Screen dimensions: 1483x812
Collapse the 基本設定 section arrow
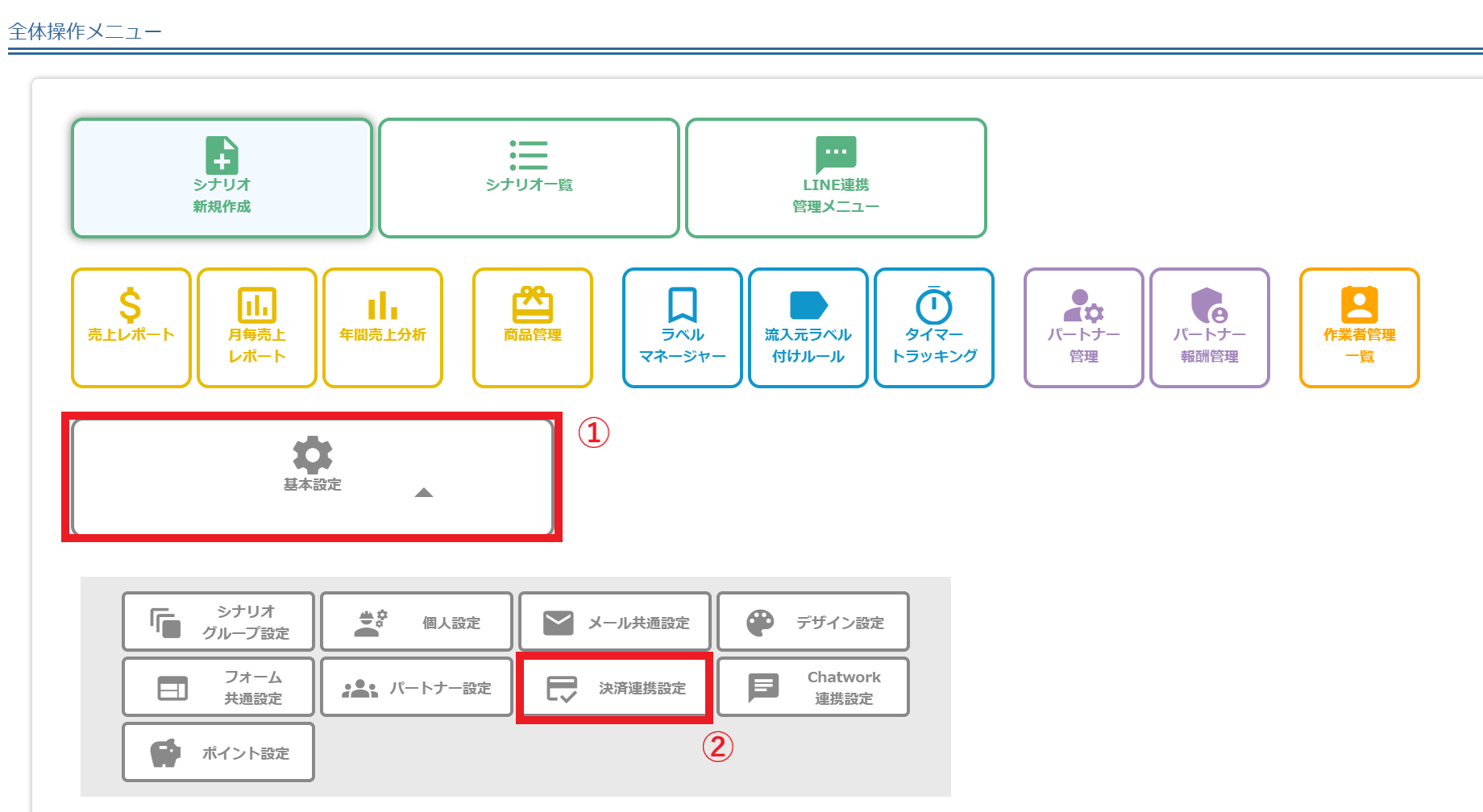click(x=424, y=493)
